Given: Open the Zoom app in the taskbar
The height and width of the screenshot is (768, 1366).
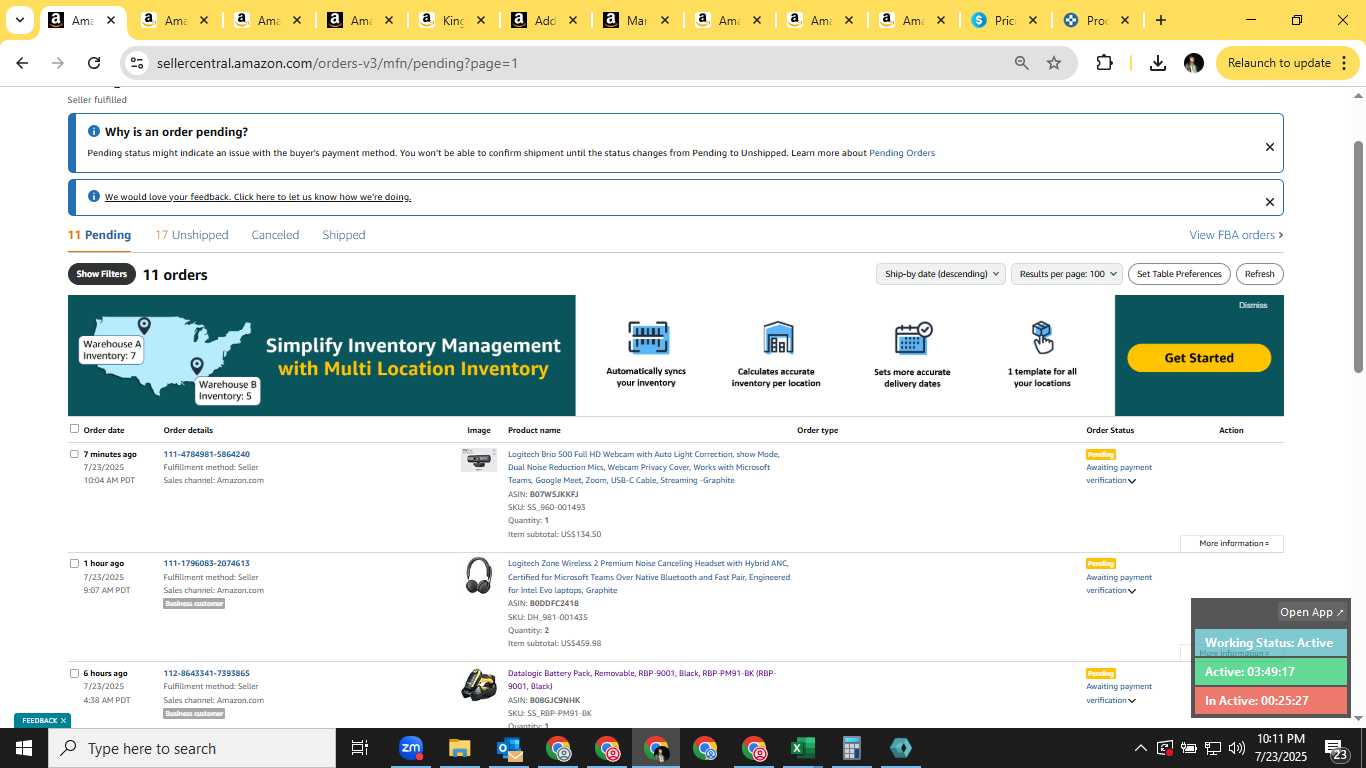Looking at the screenshot, I should pos(411,748).
